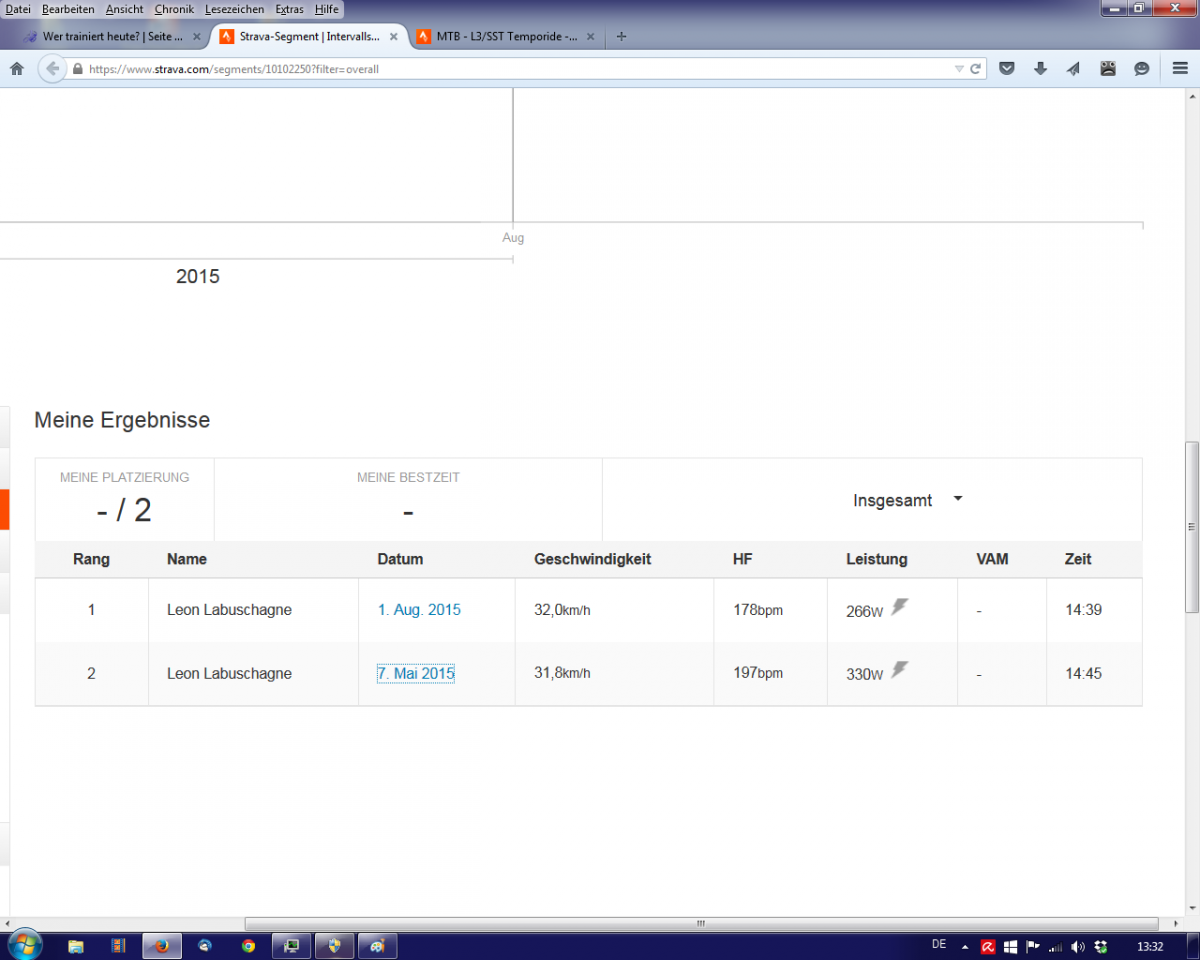Open the Chronik menu
Image resolution: width=1200 pixels, height=960 pixels.
click(174, 9)
